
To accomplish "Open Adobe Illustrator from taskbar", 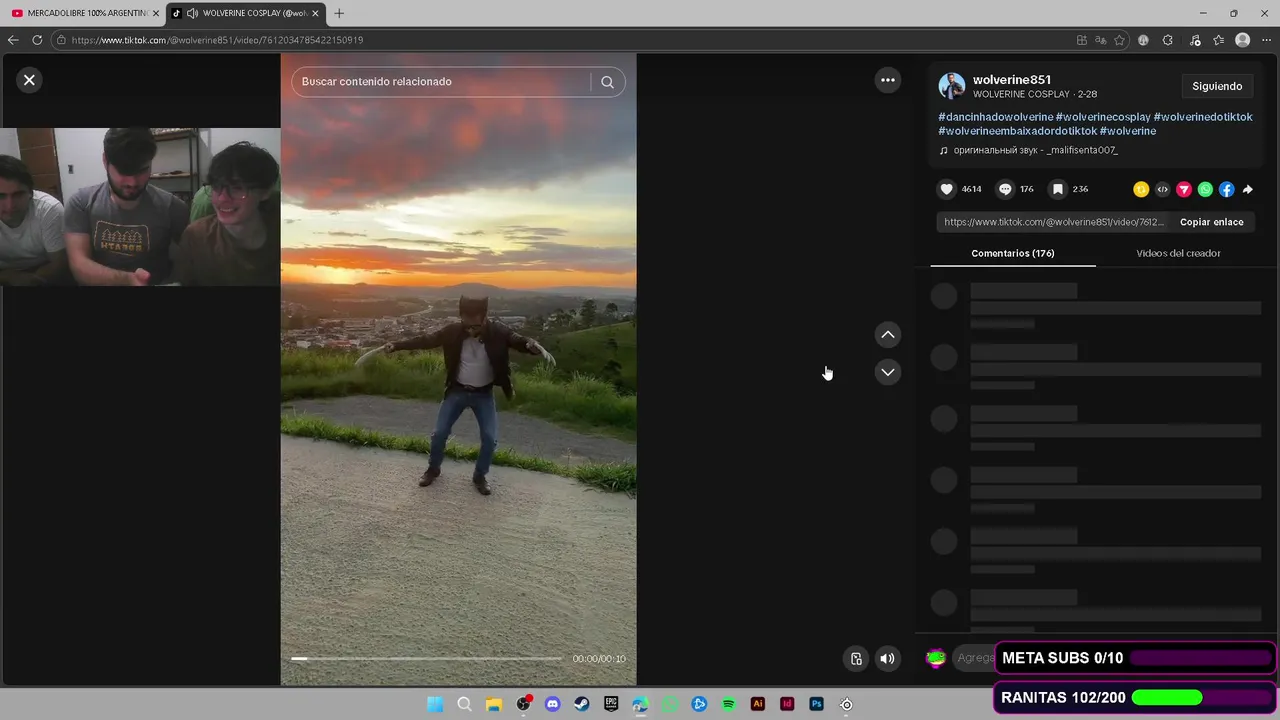I will tap(758, 704).
